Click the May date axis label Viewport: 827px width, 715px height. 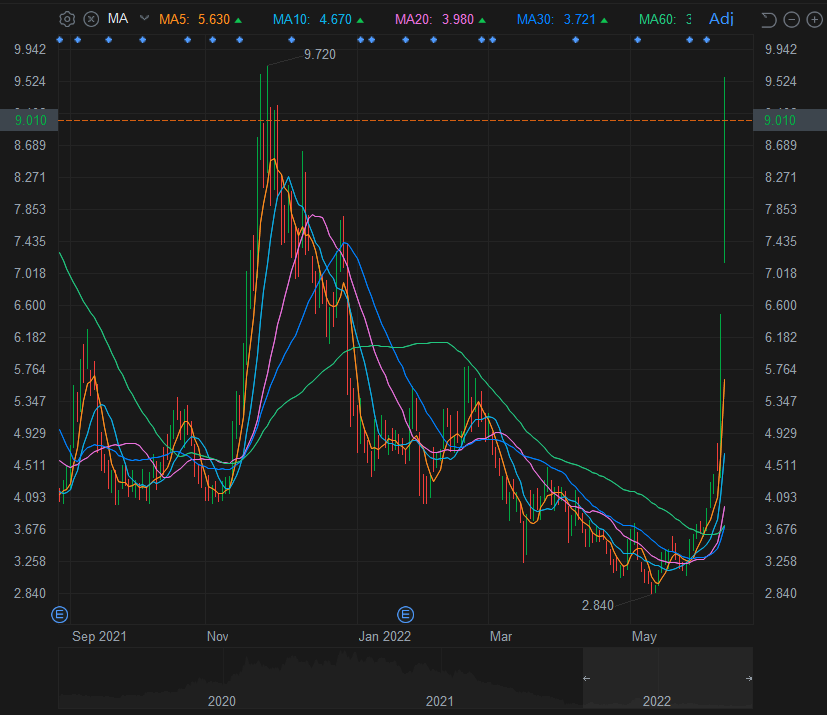click(x=644, y=636)
